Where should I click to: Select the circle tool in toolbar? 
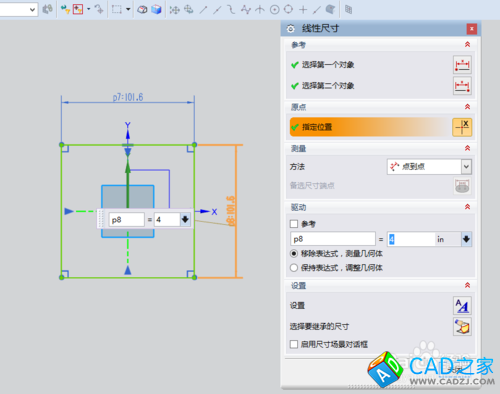pyautogui.click(x=274, y=10)
